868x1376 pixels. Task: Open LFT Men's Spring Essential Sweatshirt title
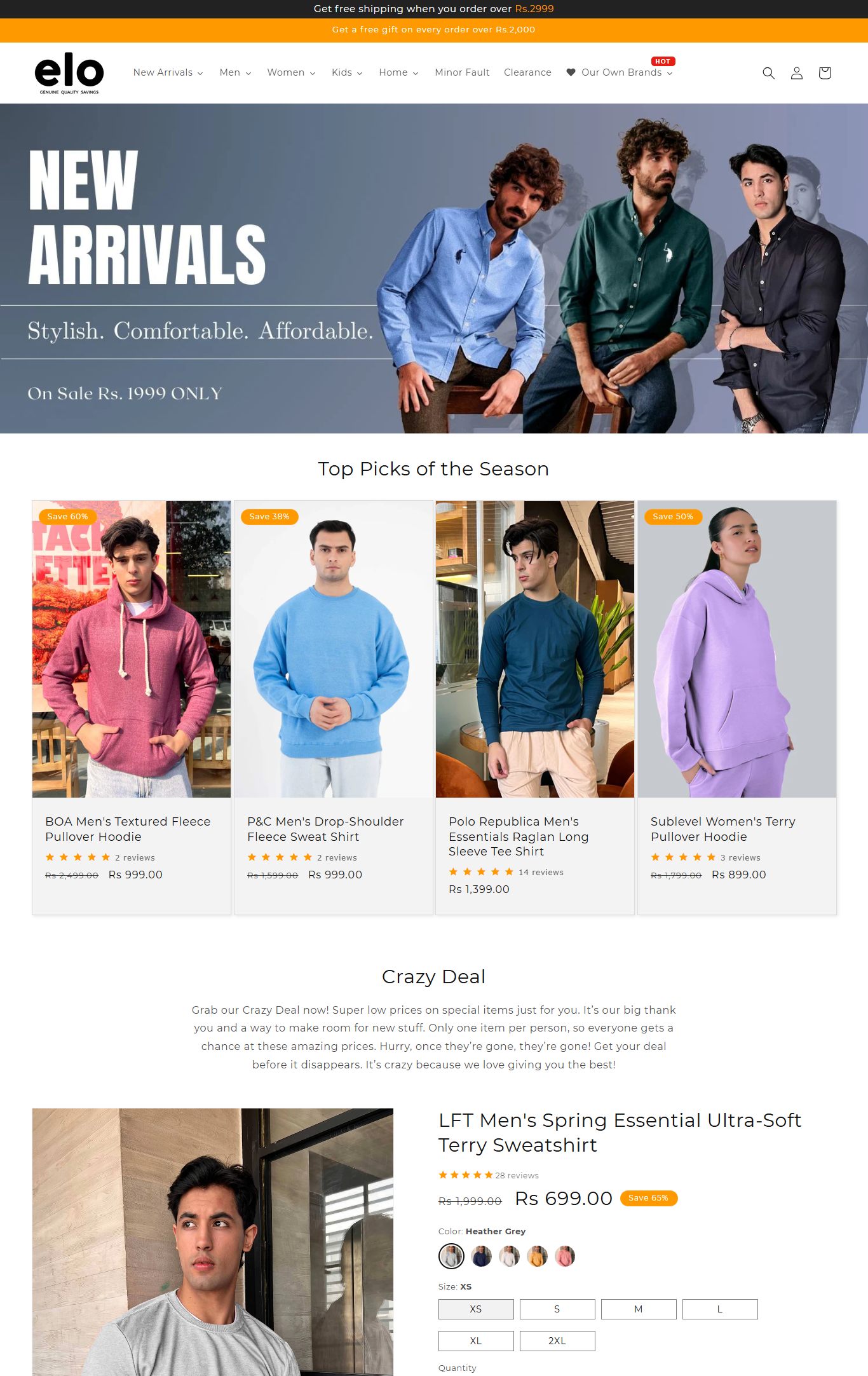click(620, 1133)
